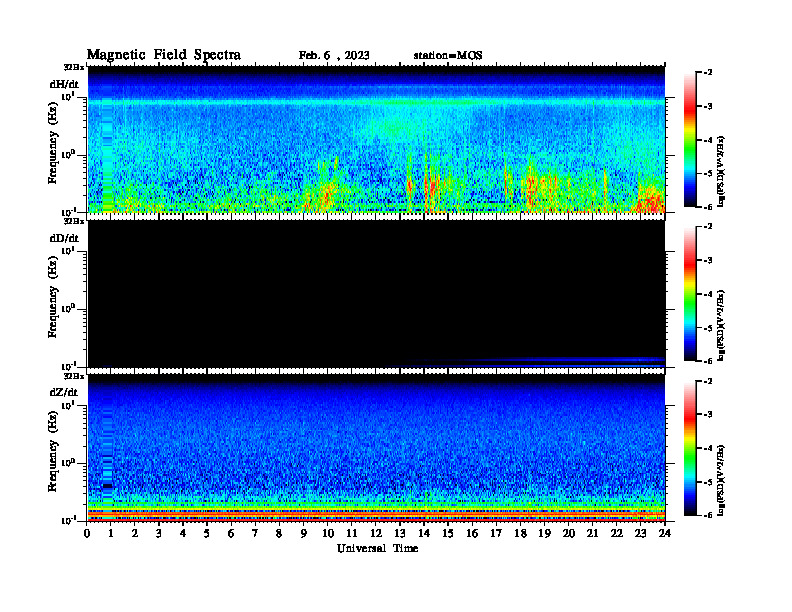Click the dZ/dt spectrogram panel
Image resolution: width=792 pixels, height=612 pixels.
click(376, 448)
